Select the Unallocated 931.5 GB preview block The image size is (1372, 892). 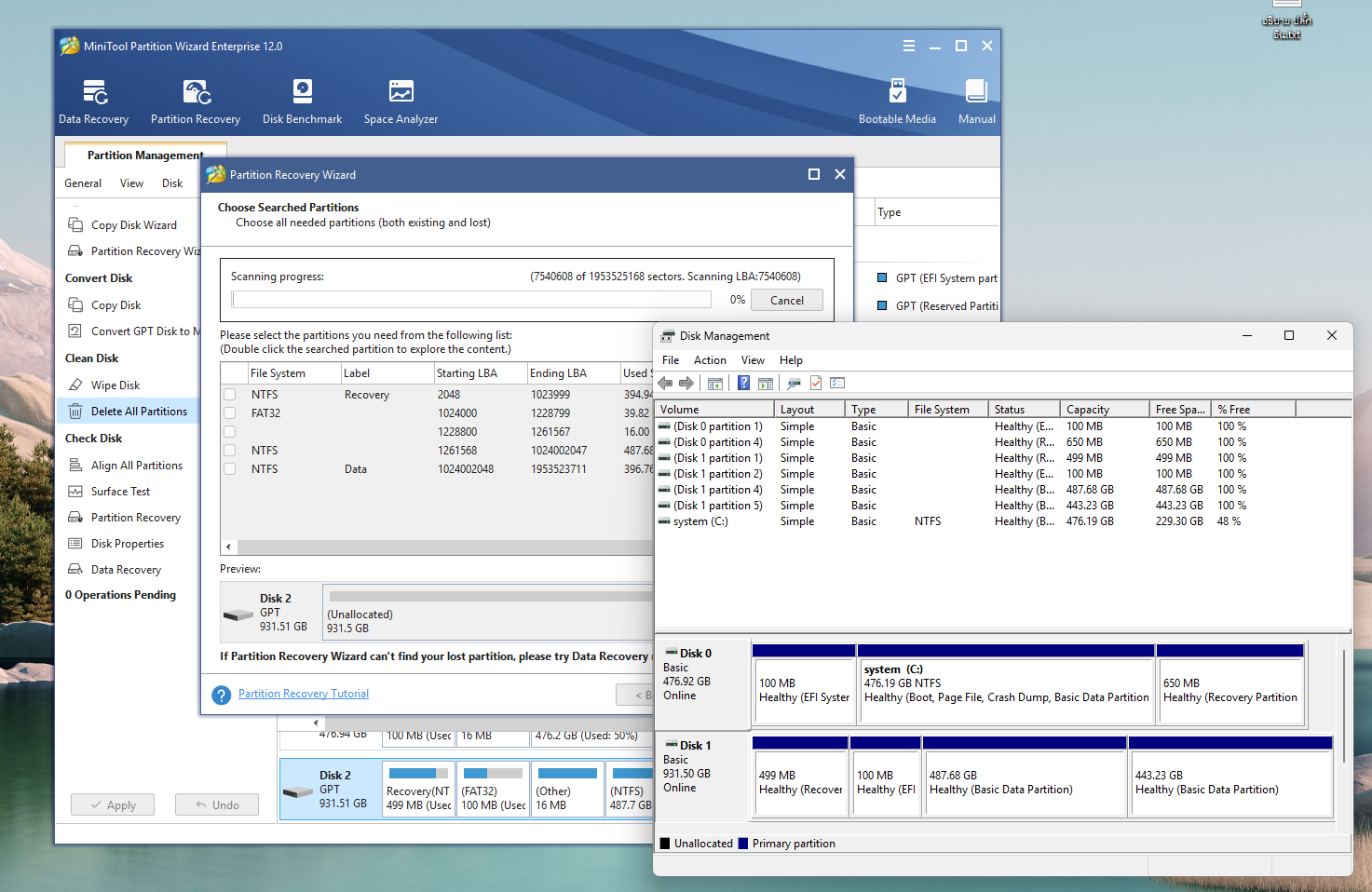[x=488, y=612]
